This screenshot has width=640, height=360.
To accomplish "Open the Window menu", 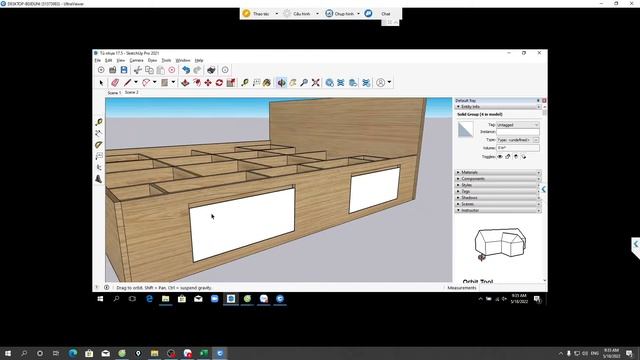I will pyautogui.click(x=183, y=60).
